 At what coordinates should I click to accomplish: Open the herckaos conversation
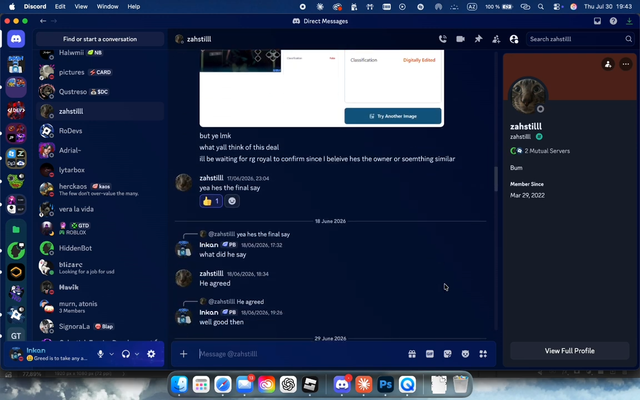100,189
